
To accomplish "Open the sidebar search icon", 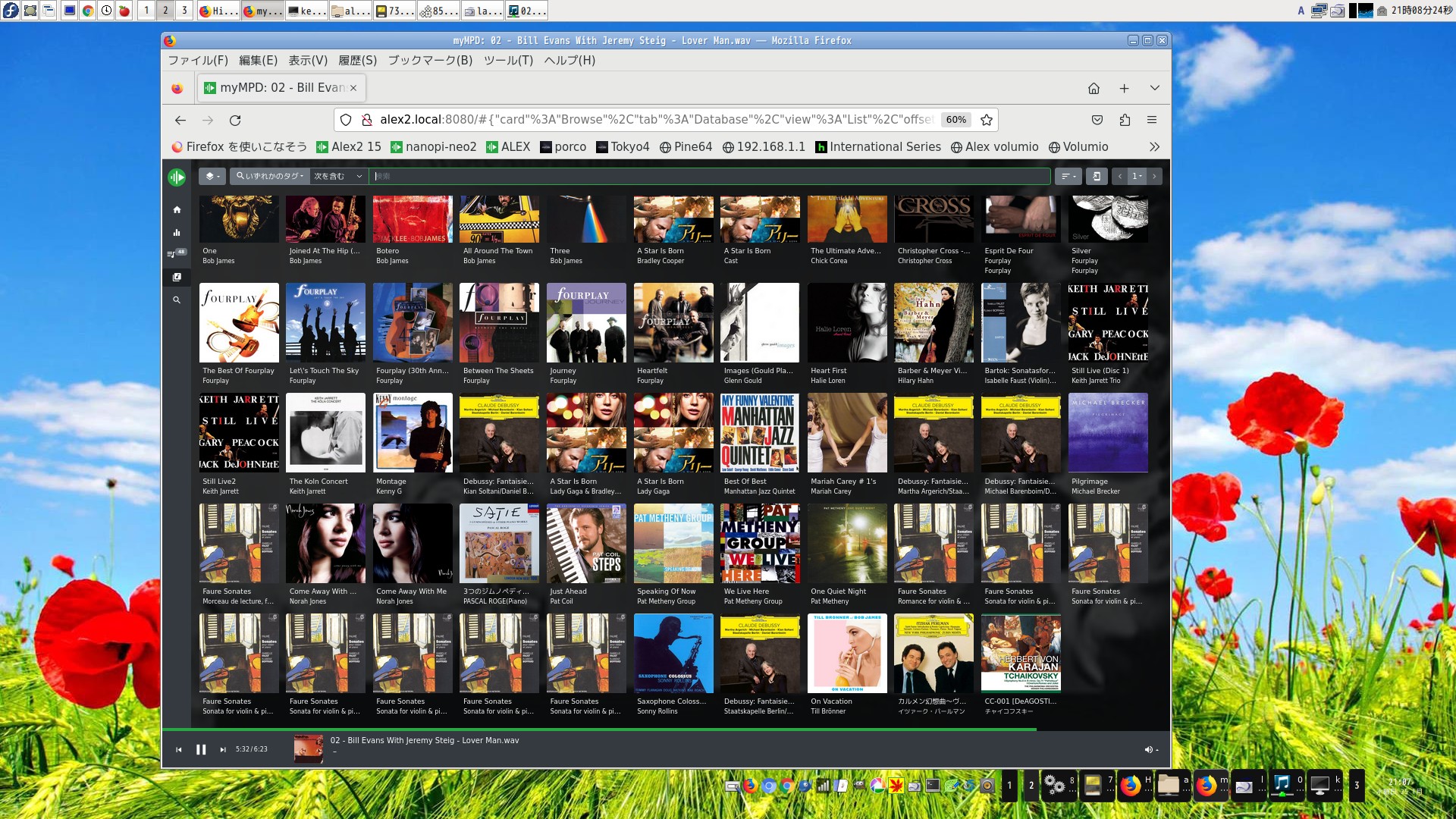I will point(177,300).
